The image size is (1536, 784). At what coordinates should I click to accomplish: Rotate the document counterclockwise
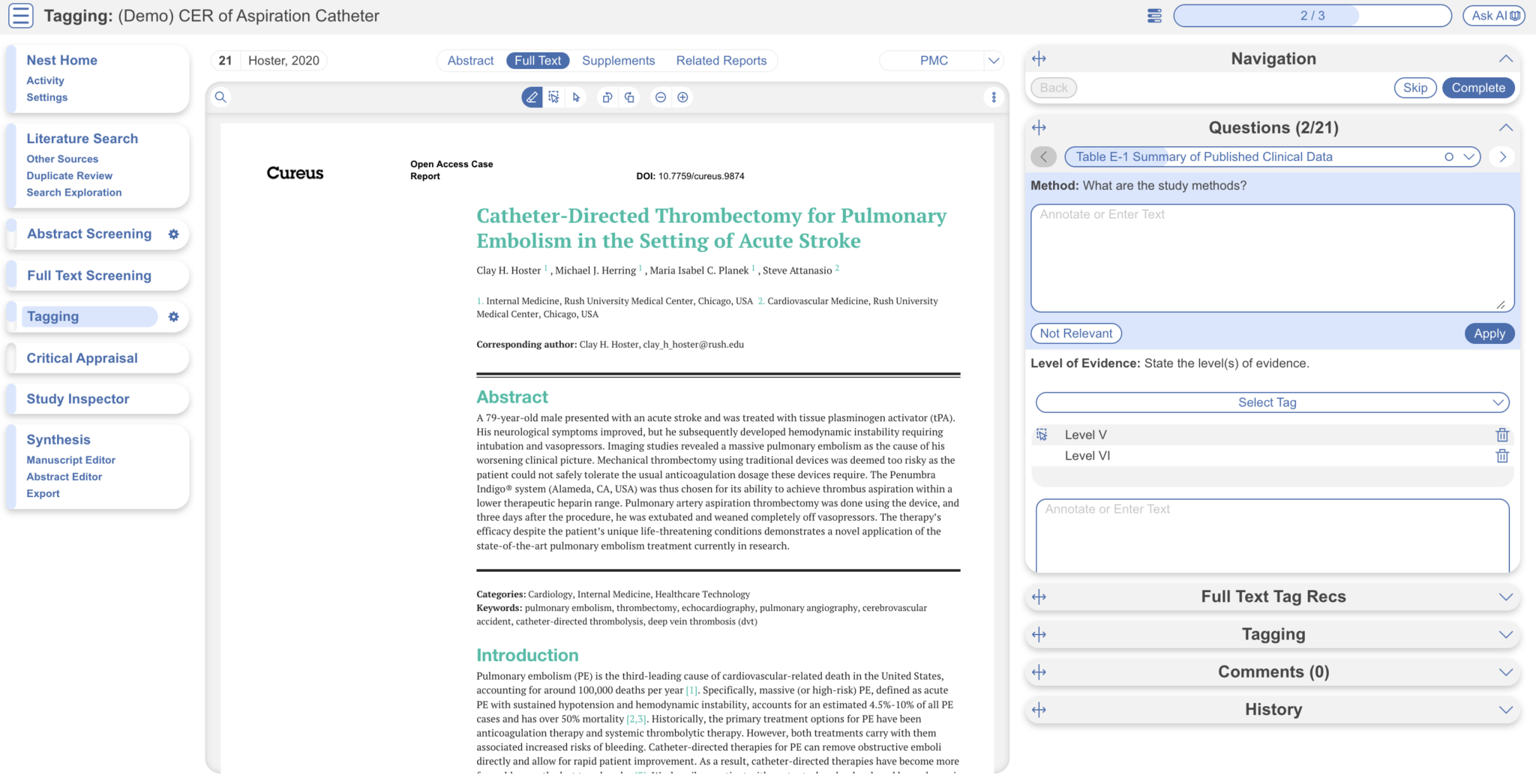point(607,97)
